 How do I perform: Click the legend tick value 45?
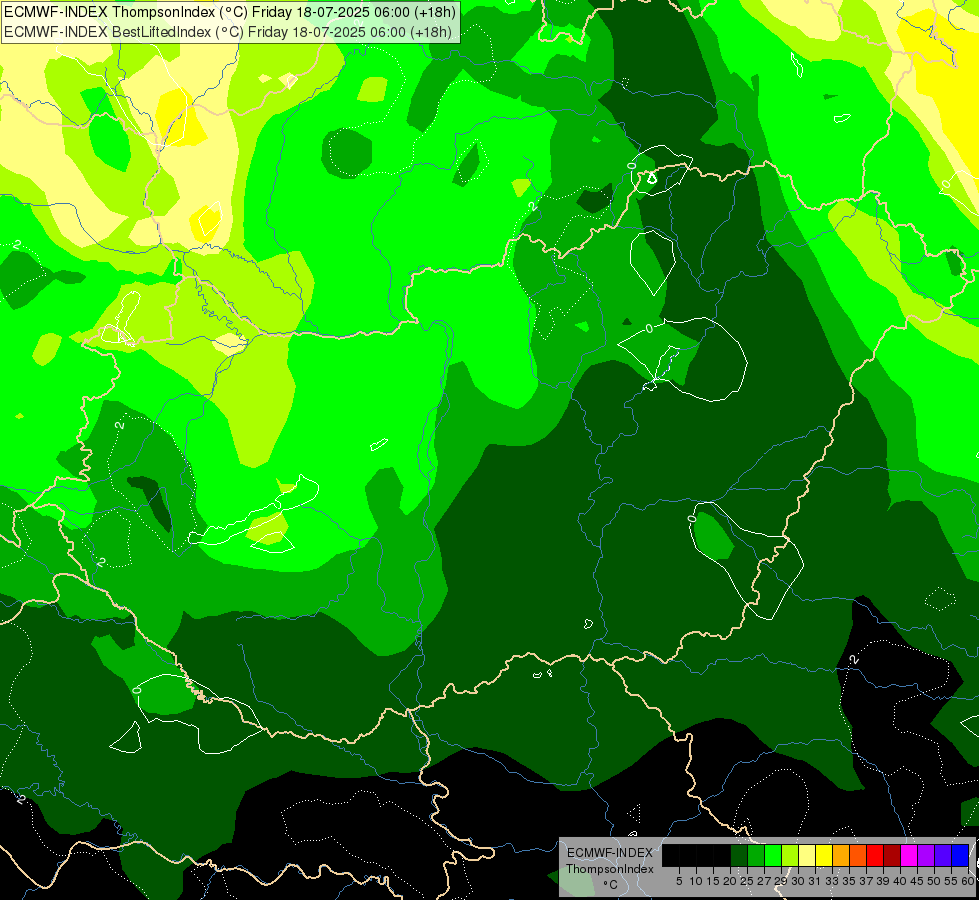pyautogui.click(x=917, y=881)
